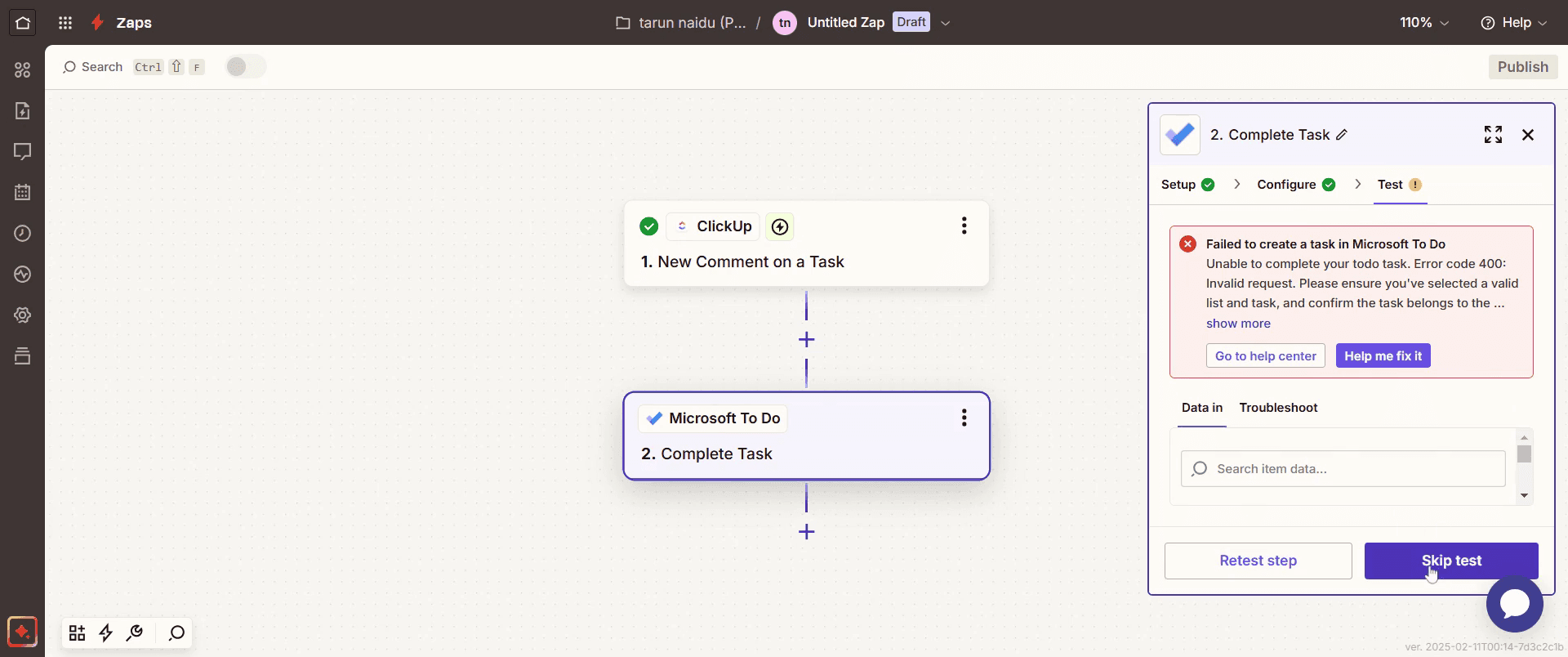Image resolution: width=1568 pixels, height=657 pixels.
Task: Open the Help dropdown menu
Action: [x=1513, y=23]
